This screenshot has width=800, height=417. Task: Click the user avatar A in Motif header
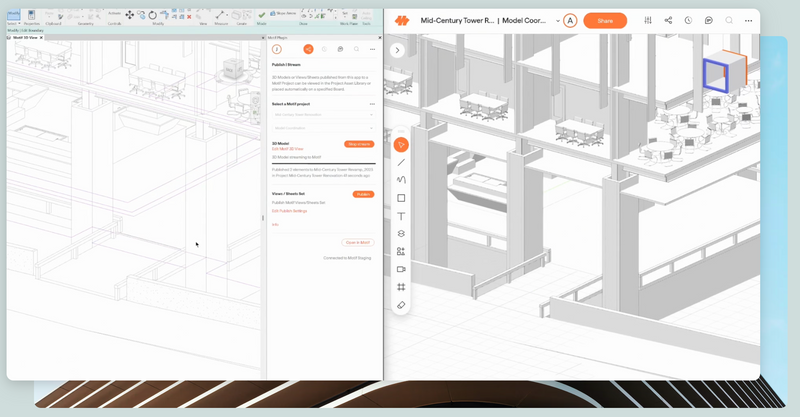(570, 20)
